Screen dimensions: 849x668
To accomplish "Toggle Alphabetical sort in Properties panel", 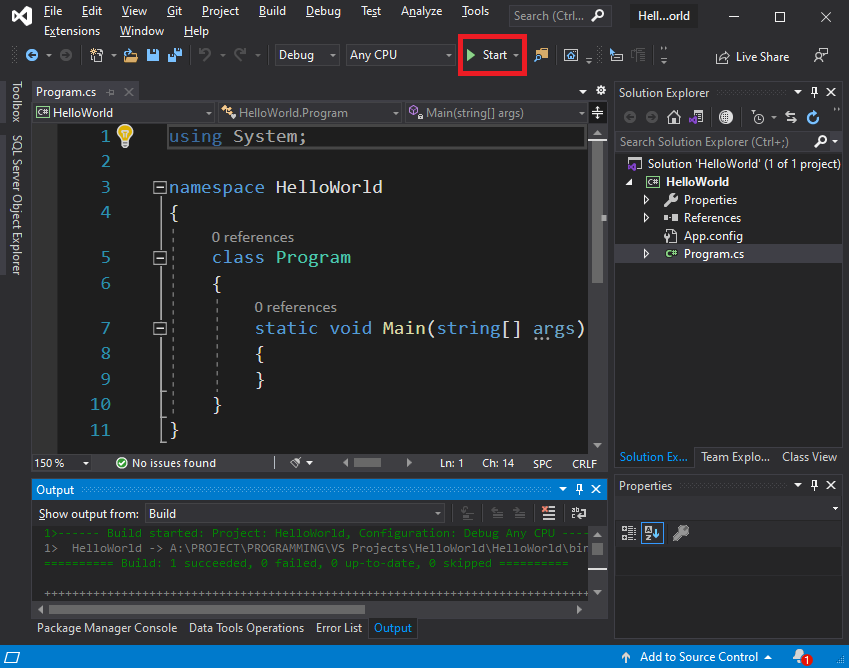I will [652, 533].
